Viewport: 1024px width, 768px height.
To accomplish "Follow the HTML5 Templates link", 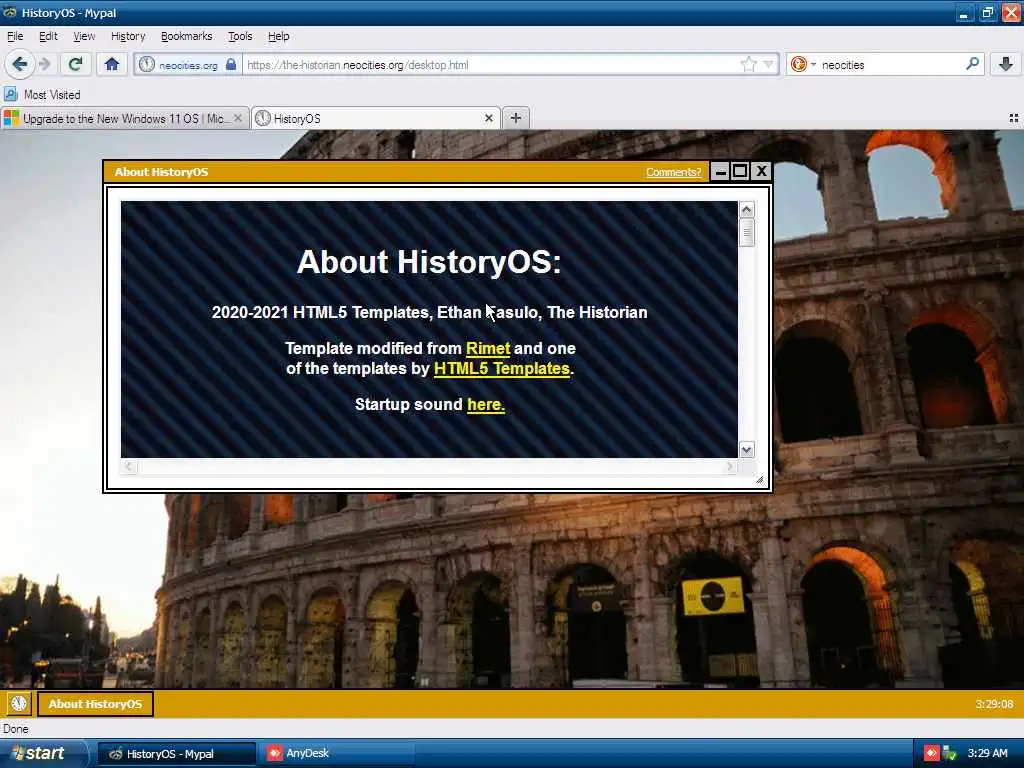I will click(x=502, y=368).
